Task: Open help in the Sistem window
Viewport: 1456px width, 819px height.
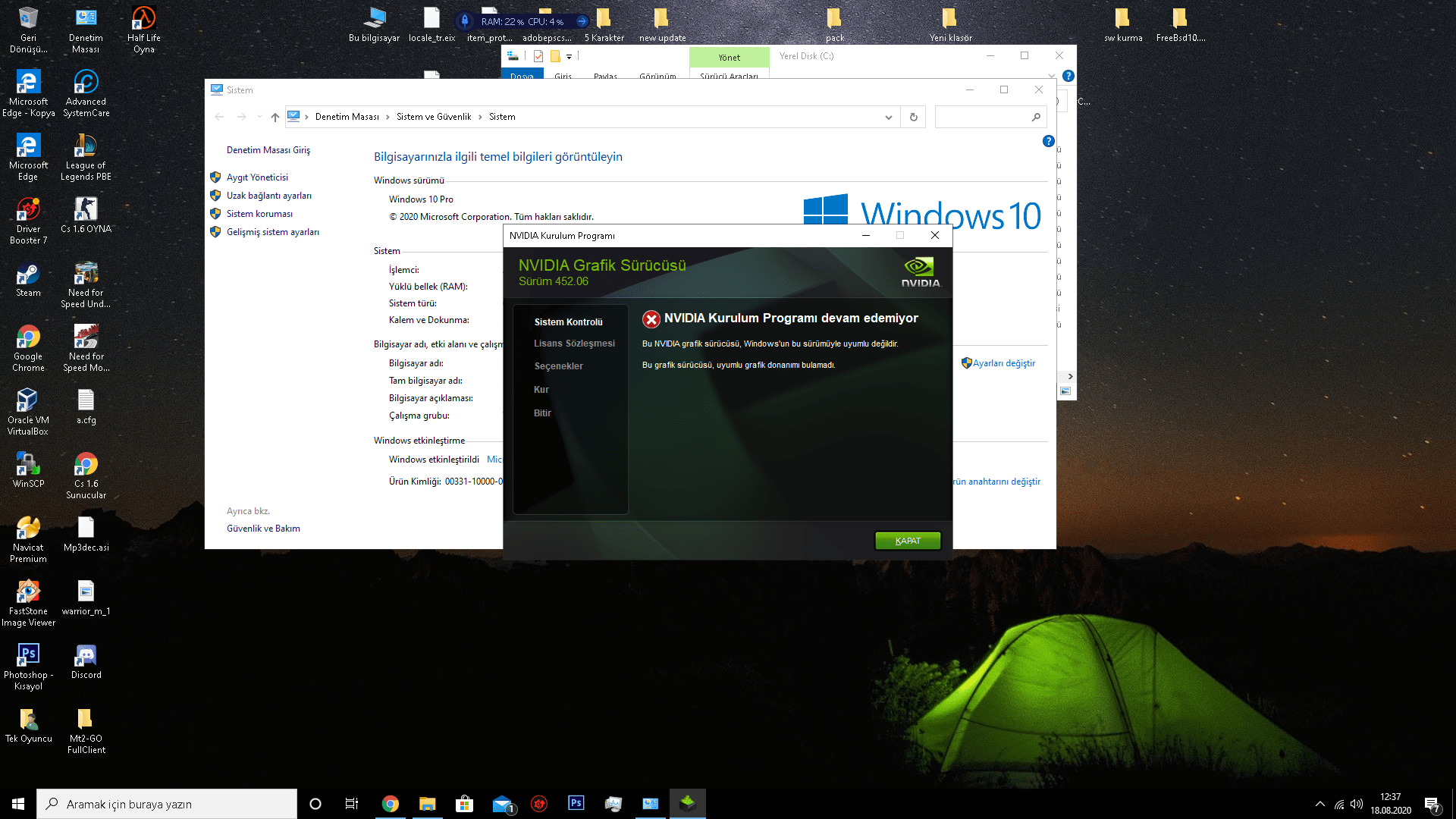Action: (1048, 141)
